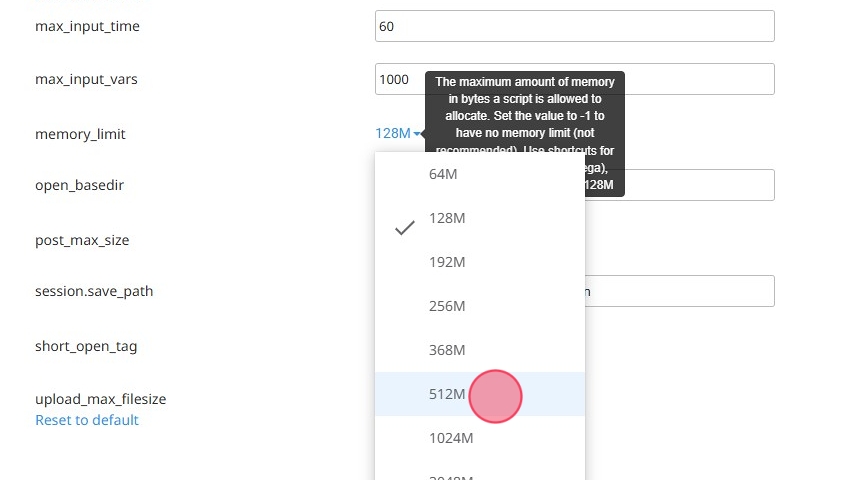Select the 1024M memory option

tap(450, 438)
